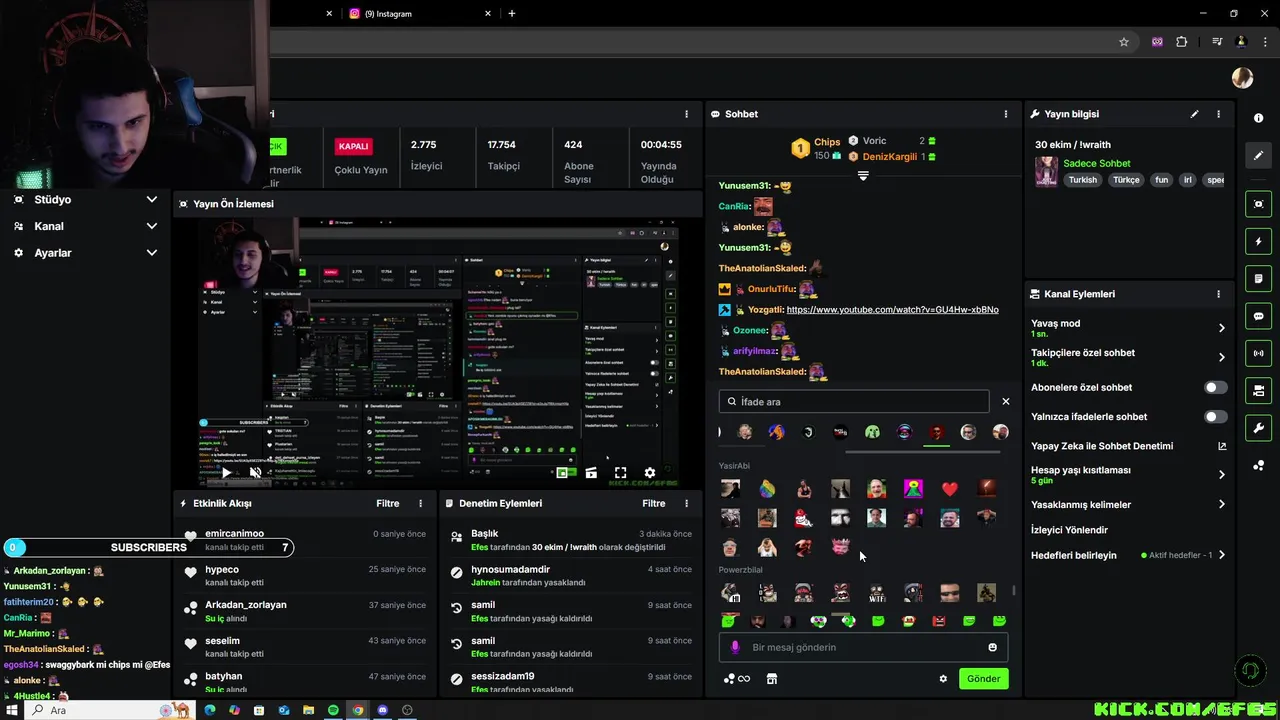The image size is (1280, 720).
Task: Open the shop icon below message box
Action: (771, 679)
